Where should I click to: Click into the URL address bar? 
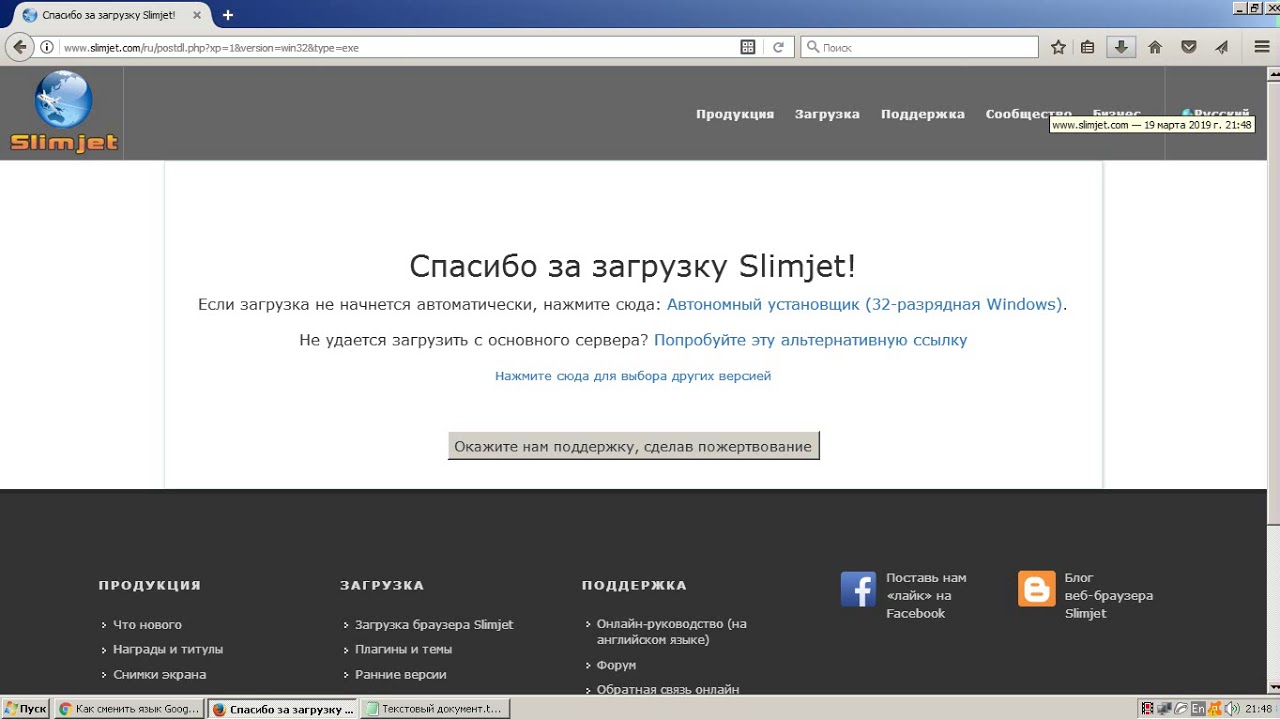(400, 47)
